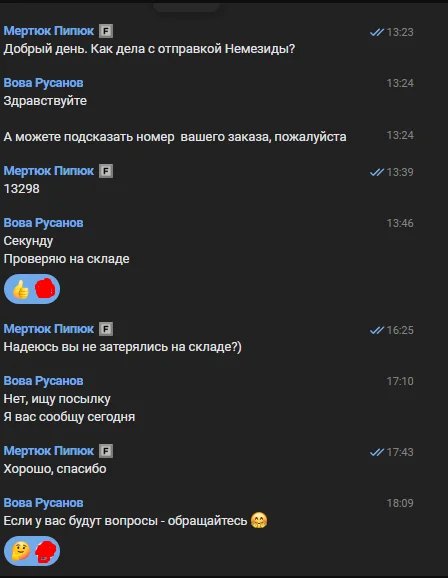The width and height of the screenshot is (448, 578).
Task: Click the F badge on the 13:39 message
Action: 106,171
